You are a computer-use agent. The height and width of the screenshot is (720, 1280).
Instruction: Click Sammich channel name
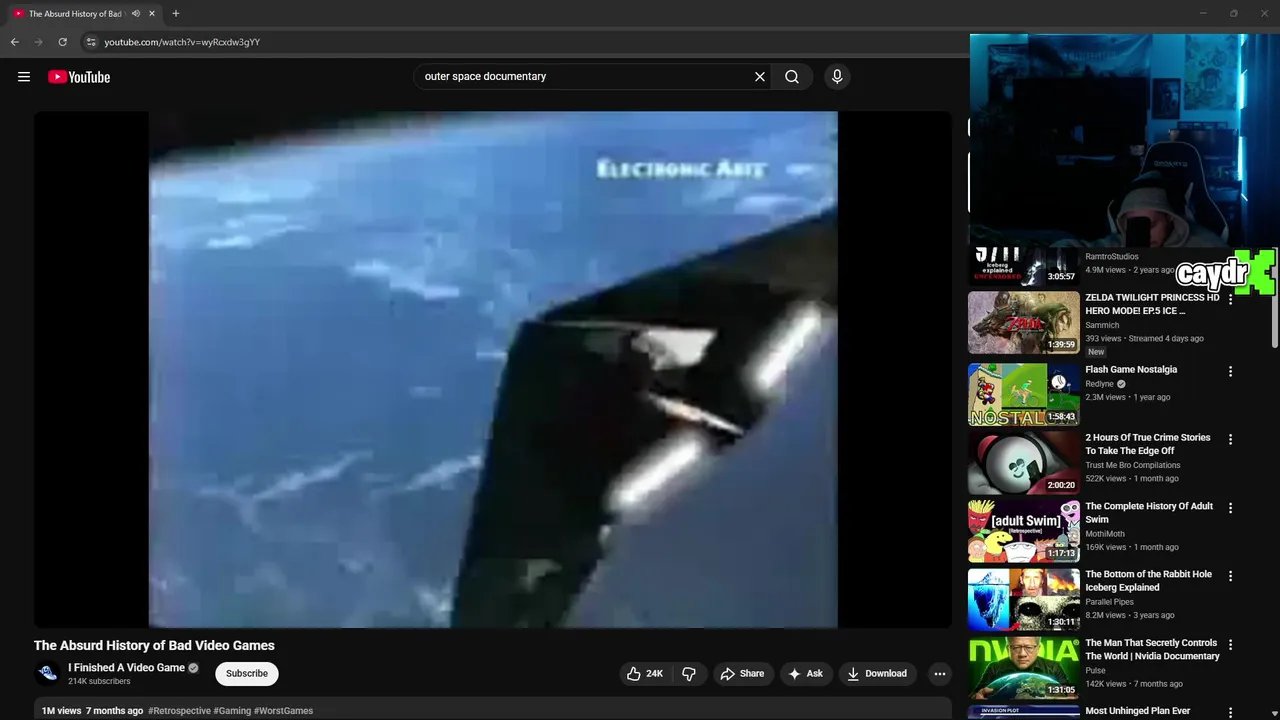(x=1102, y=326)
